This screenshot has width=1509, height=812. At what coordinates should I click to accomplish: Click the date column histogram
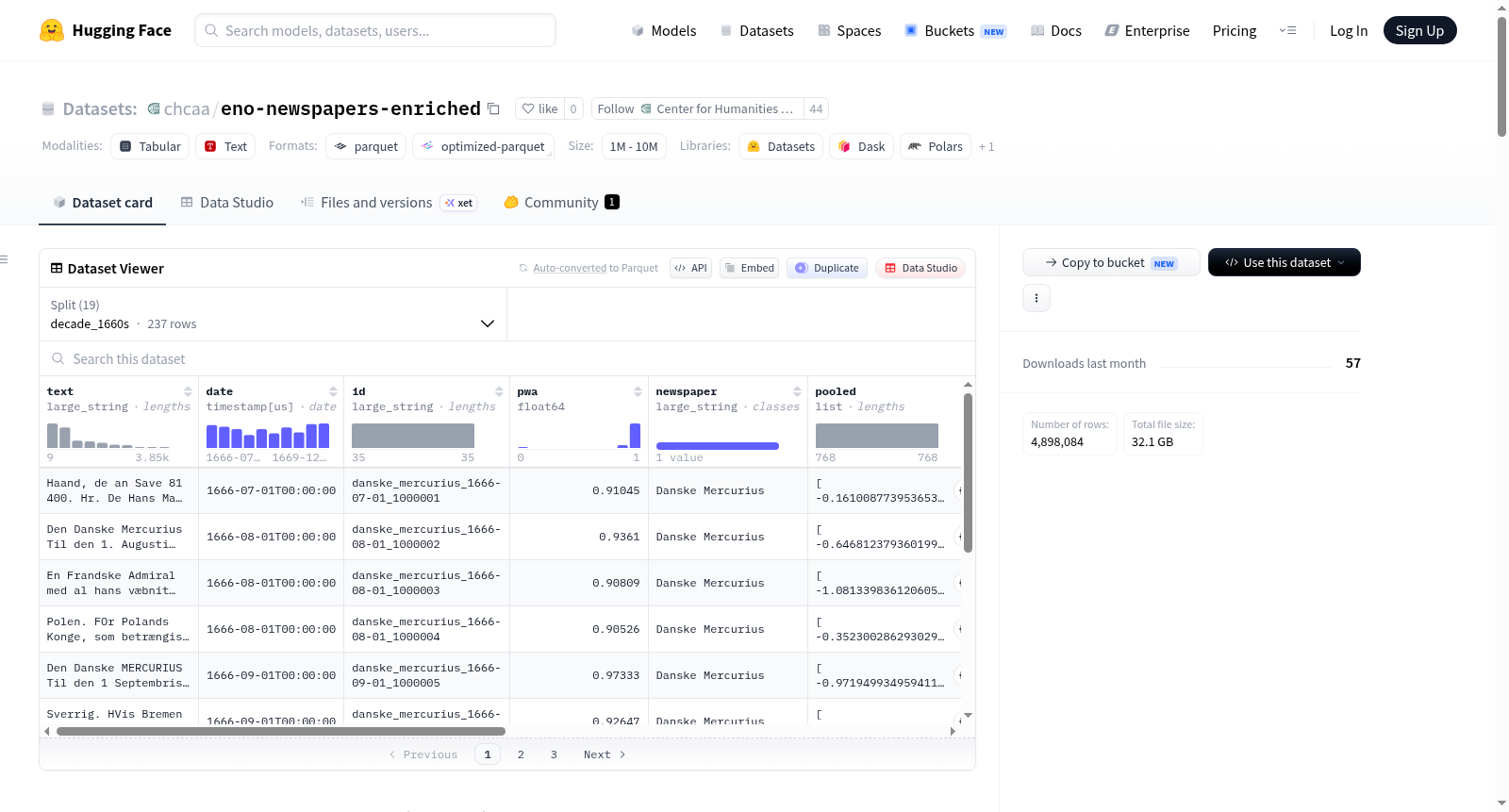point(268,436)
